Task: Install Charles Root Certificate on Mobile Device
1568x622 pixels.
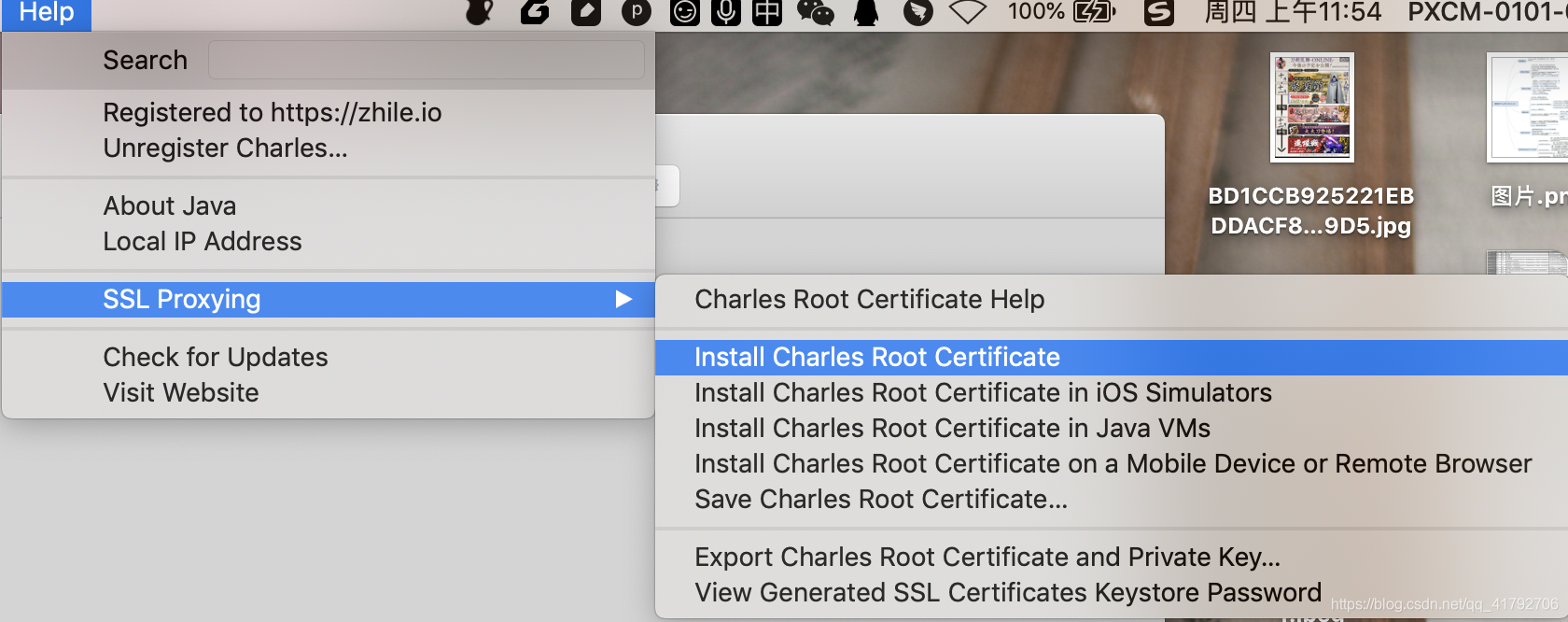Action: pyautogui.click(x=1113, y=463)
